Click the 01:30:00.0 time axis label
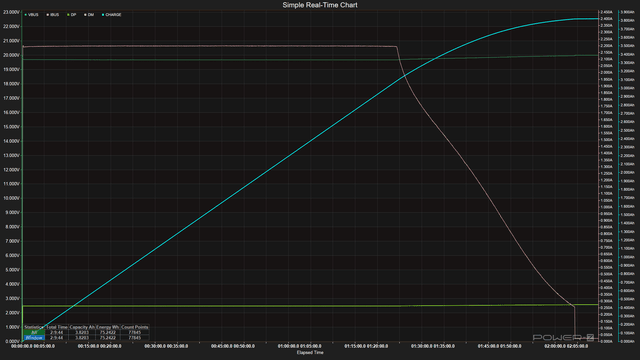 pyautogui.click(x=422, y=346)
